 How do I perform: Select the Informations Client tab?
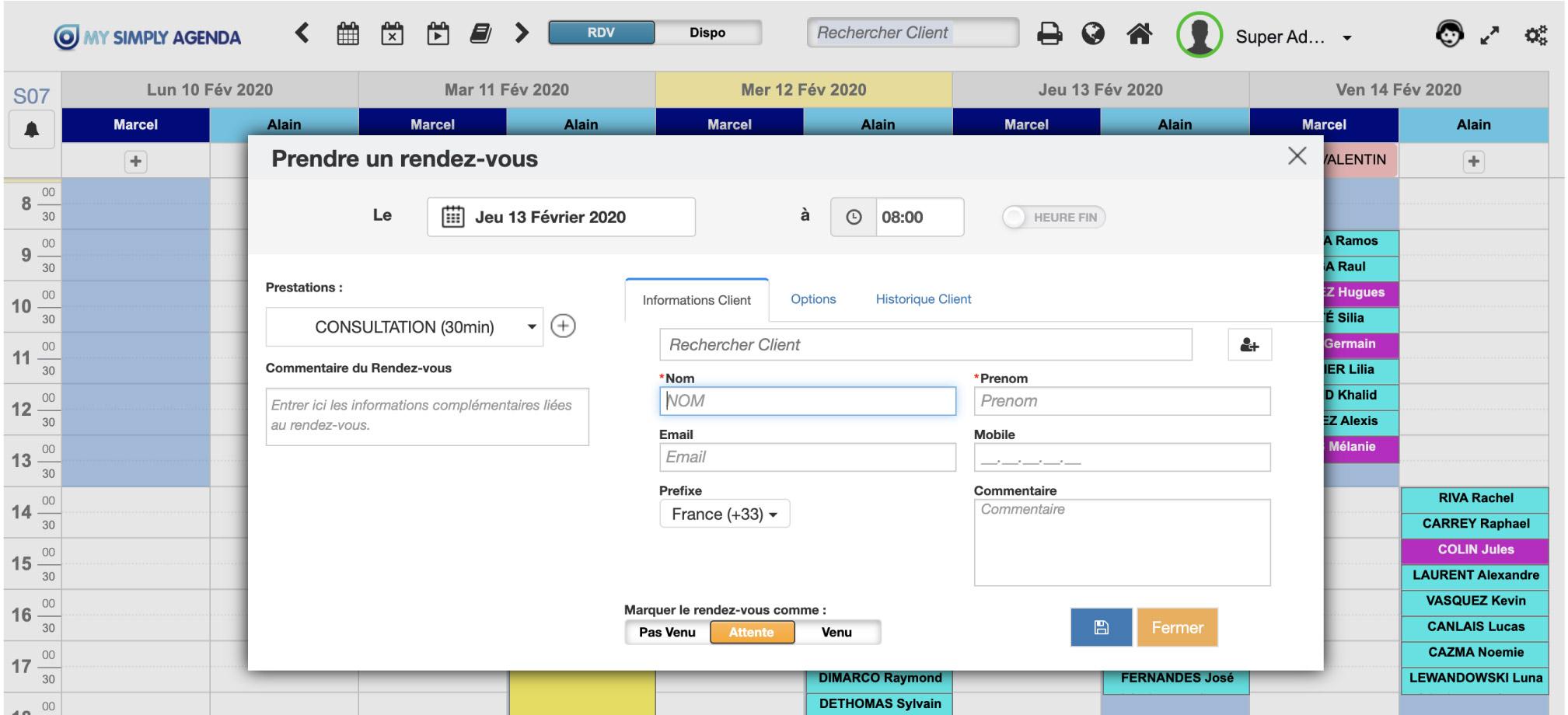697,300
